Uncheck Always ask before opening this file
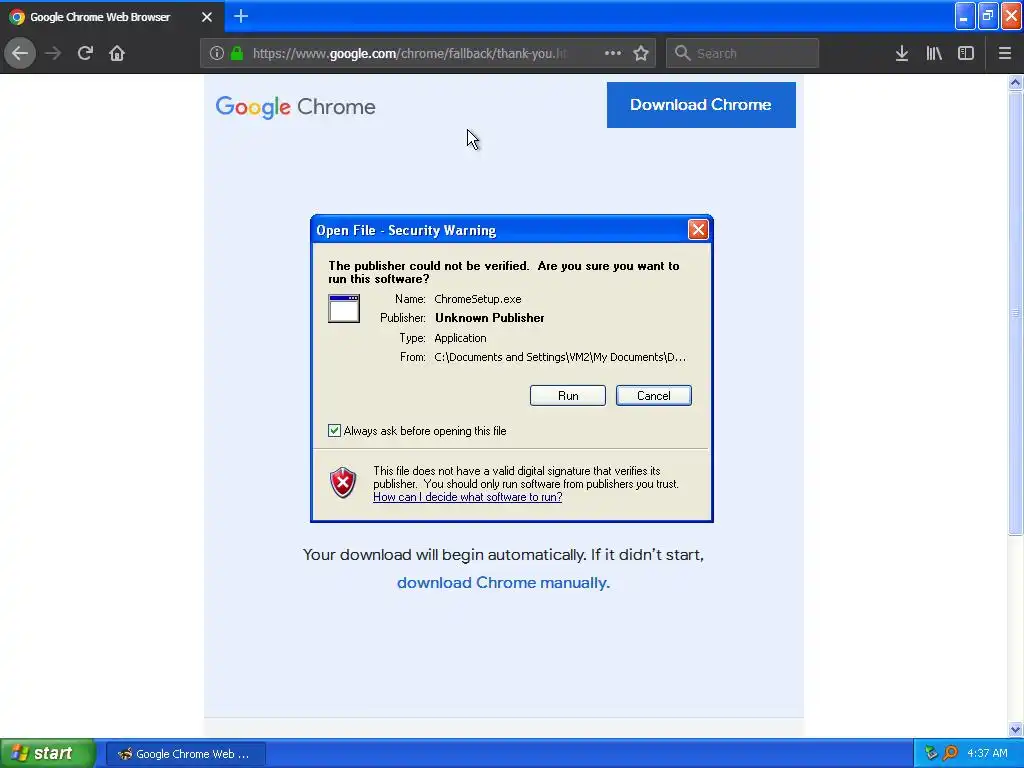This screenshot has width=1024, height=768. [x=334, y=430]
